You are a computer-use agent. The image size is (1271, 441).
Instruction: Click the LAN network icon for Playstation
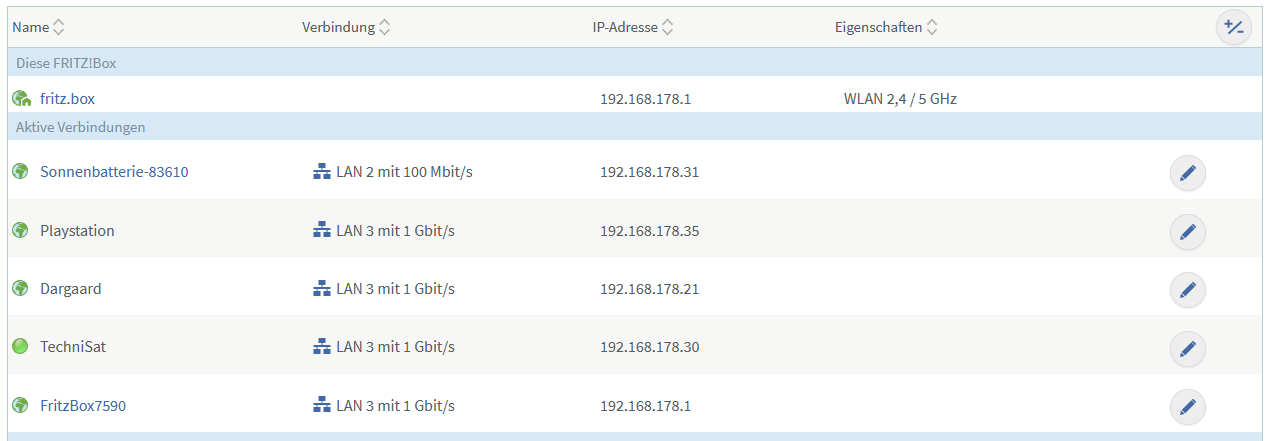point(321,231)
